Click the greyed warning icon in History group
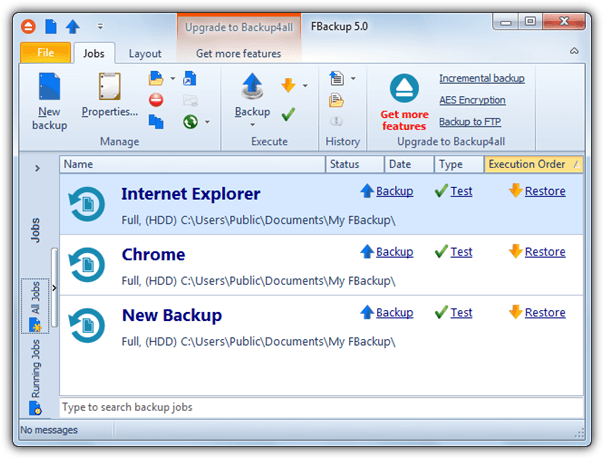The height and width of the screenshot is (458, 604). (x=336, y=121)
